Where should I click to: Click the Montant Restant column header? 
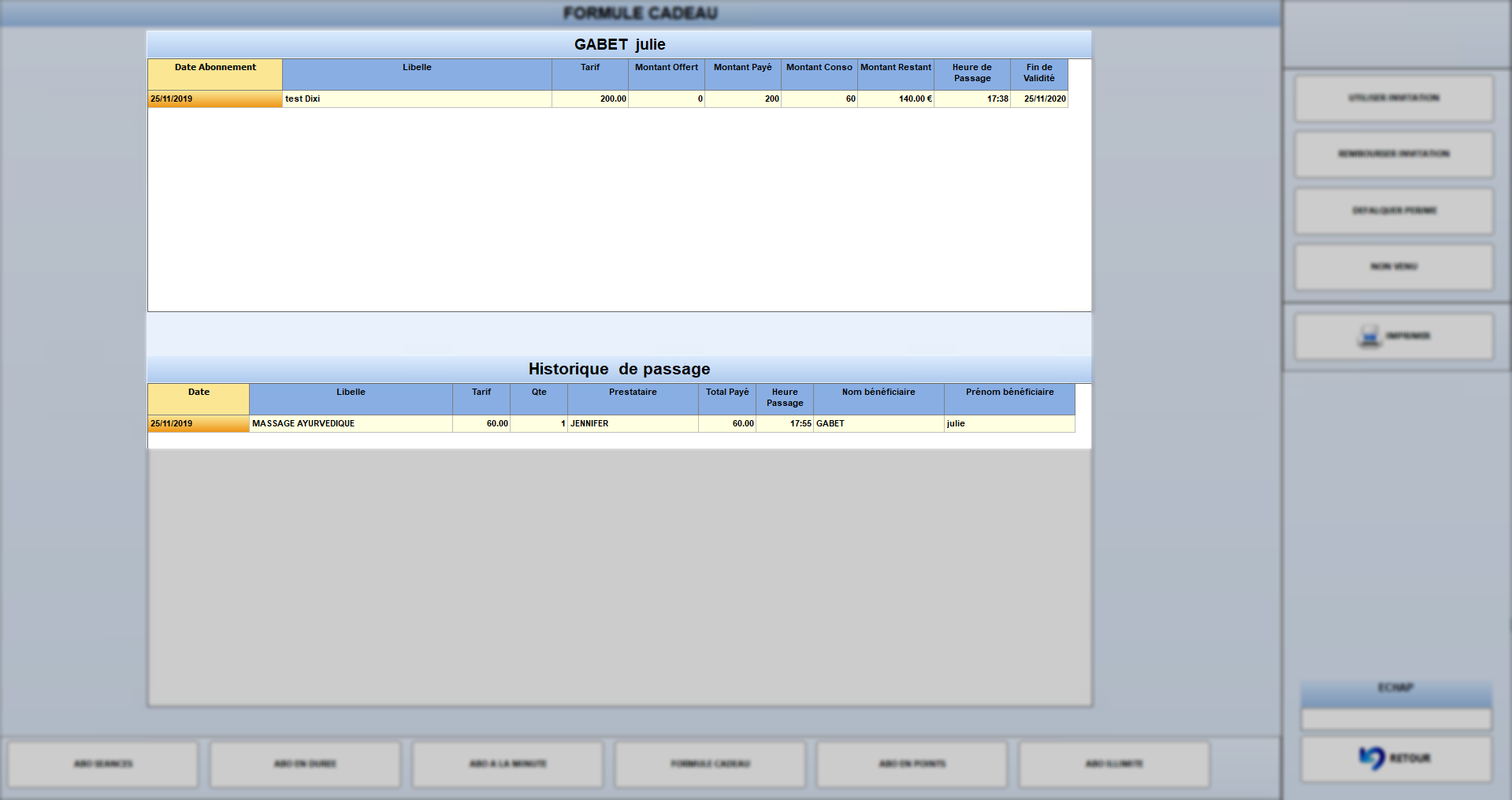point(896,74)
